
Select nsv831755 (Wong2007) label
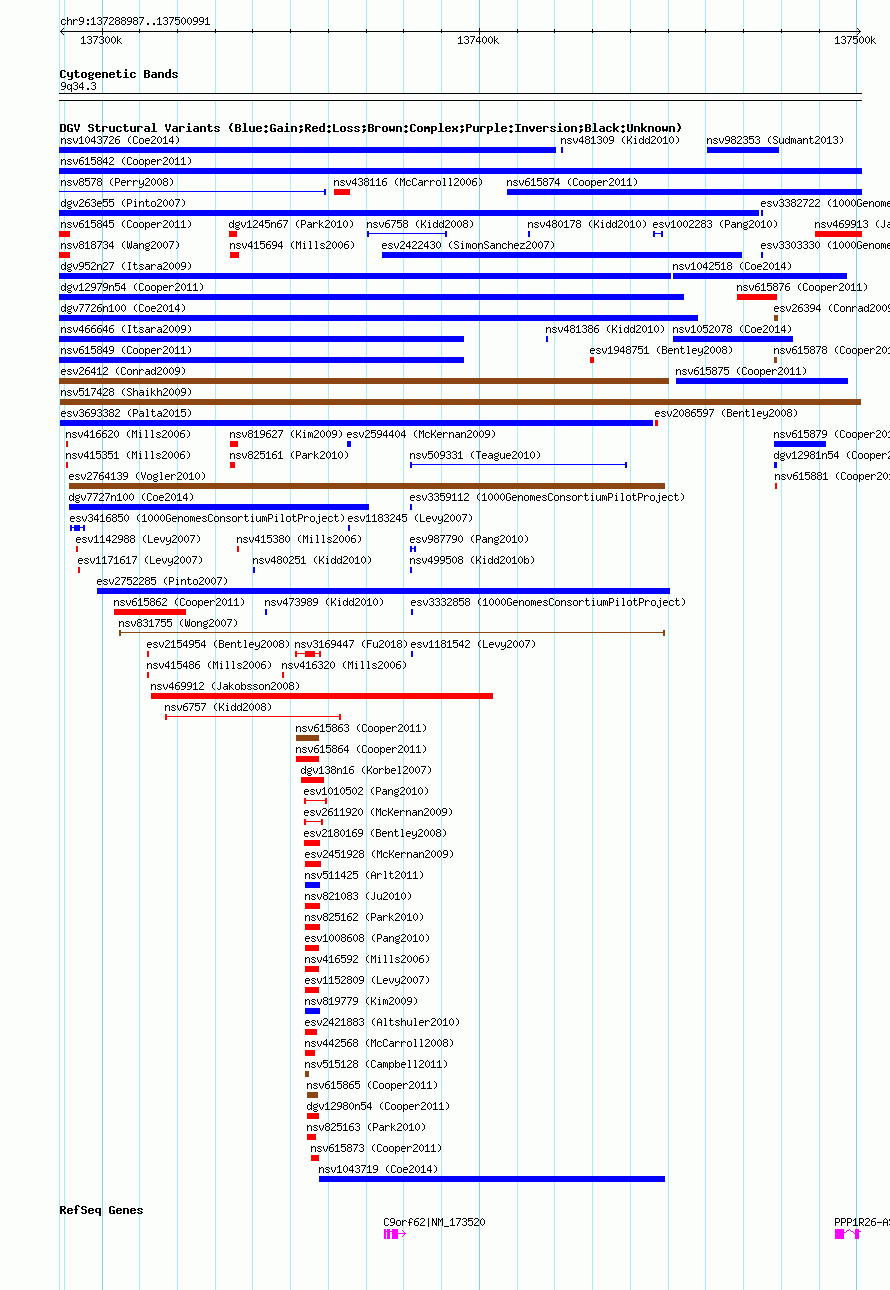pyautogui.click(x=178, y=623)
